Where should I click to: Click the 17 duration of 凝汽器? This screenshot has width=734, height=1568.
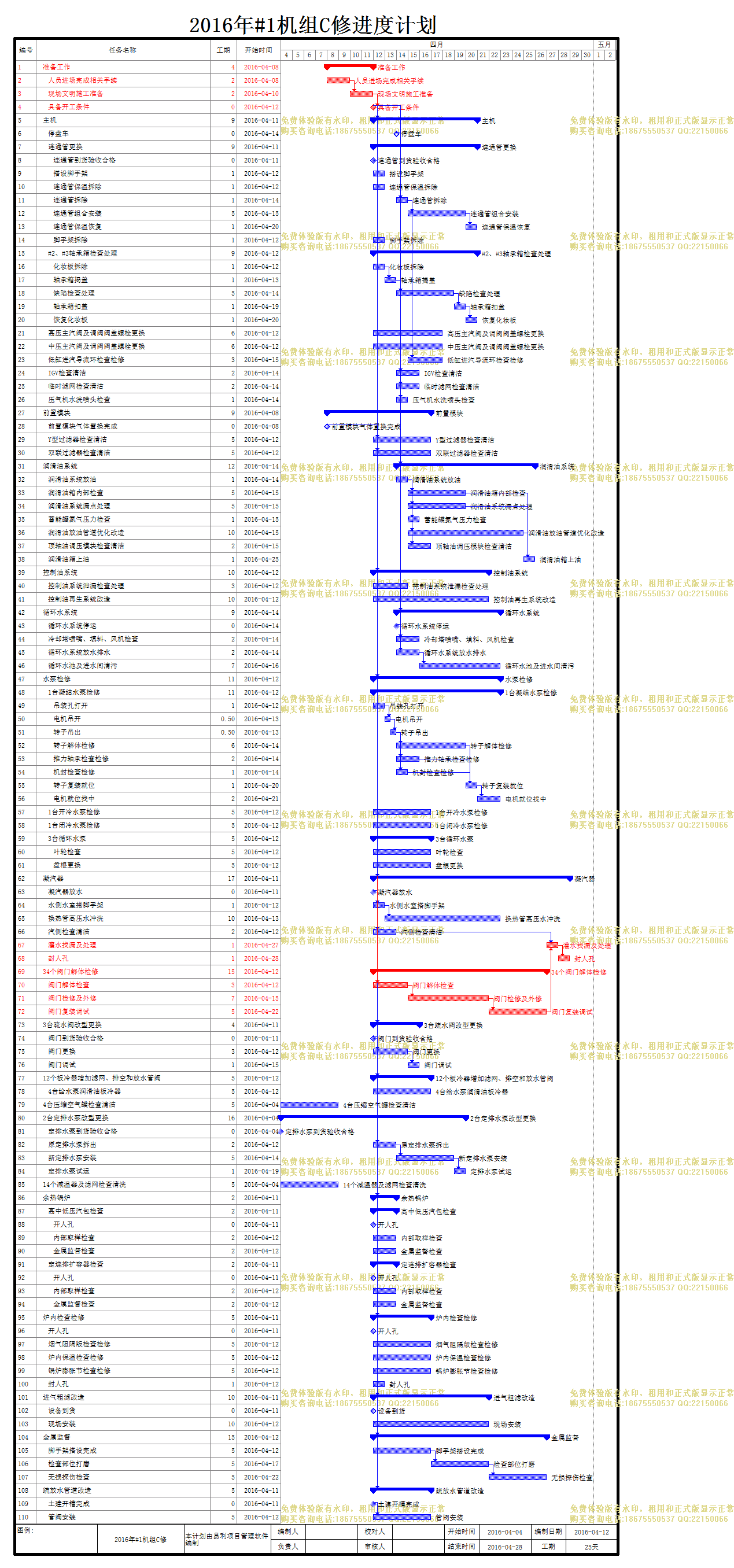[x=231, y=879]
